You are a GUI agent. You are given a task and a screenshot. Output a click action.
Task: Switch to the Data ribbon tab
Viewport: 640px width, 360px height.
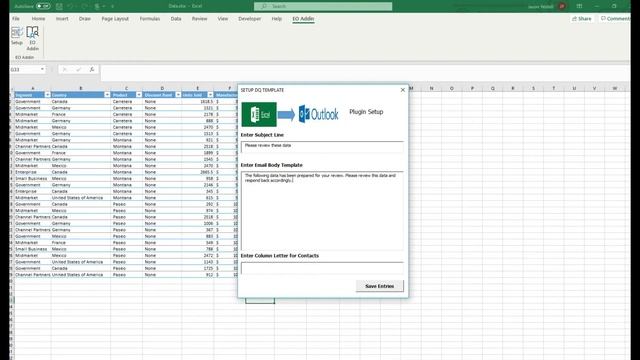(176, 19)
